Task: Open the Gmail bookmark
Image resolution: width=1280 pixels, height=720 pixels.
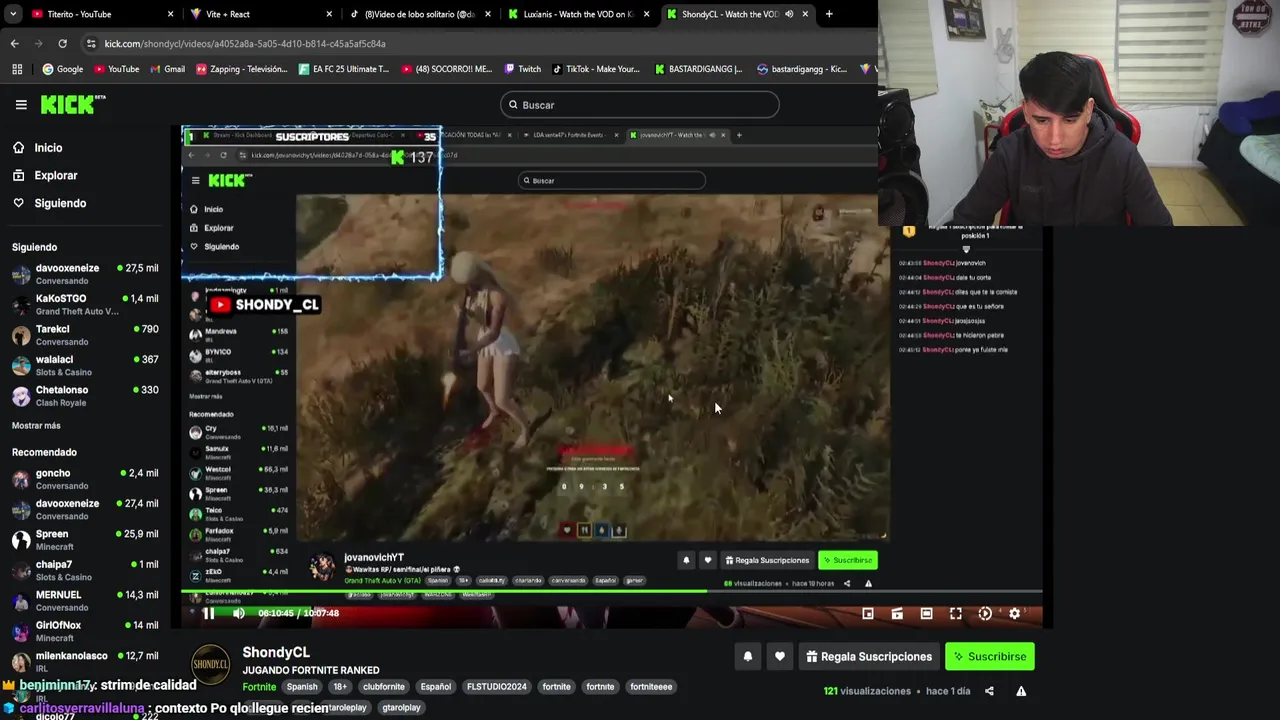Action: click(167, 69)
